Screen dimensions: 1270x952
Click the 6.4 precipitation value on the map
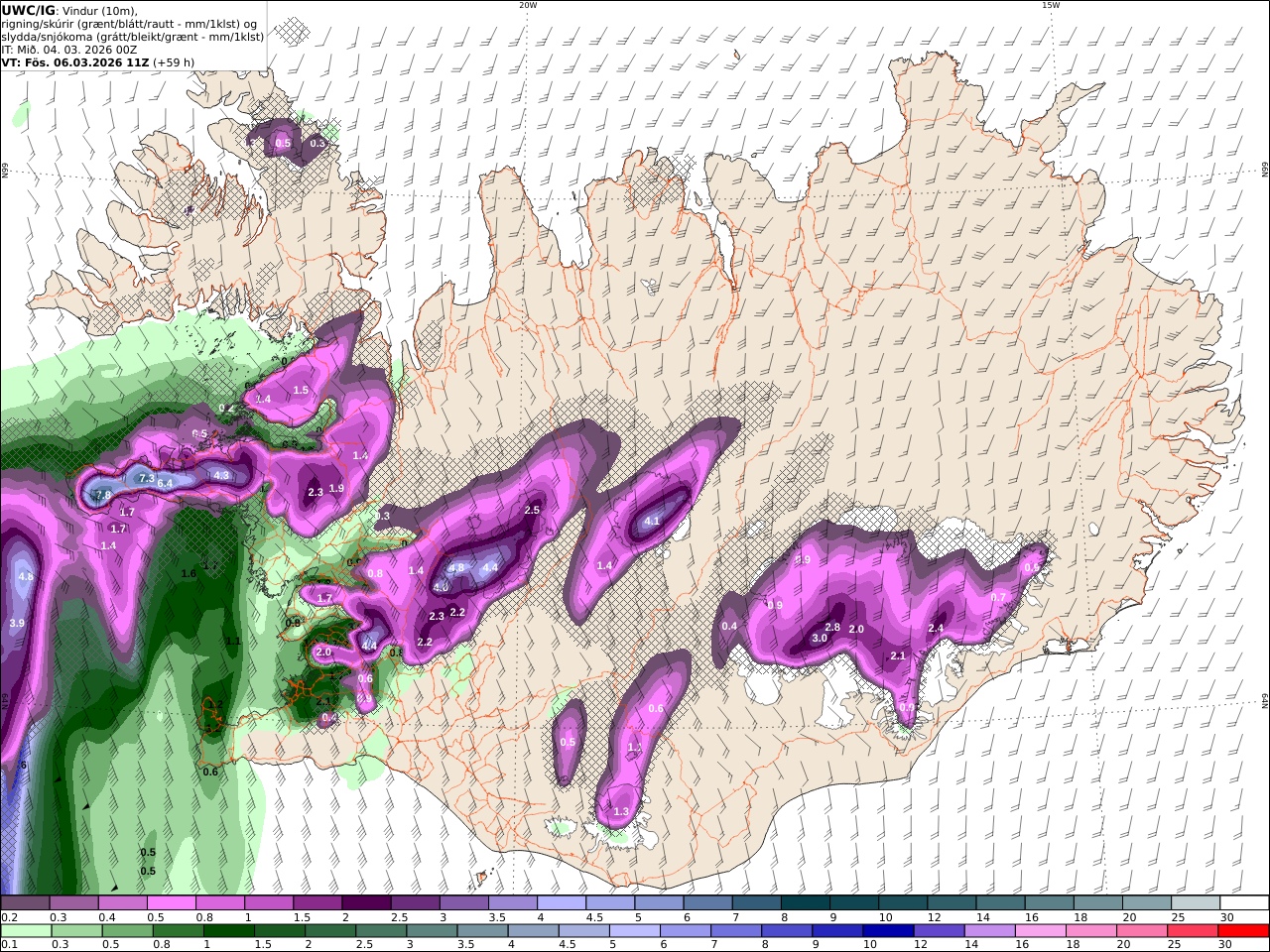tap(166, 483)
